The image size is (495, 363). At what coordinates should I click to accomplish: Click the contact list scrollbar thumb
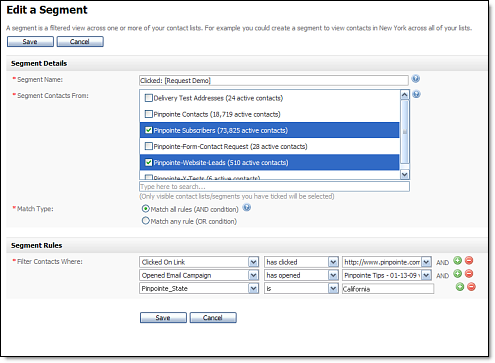pos(405,132)
